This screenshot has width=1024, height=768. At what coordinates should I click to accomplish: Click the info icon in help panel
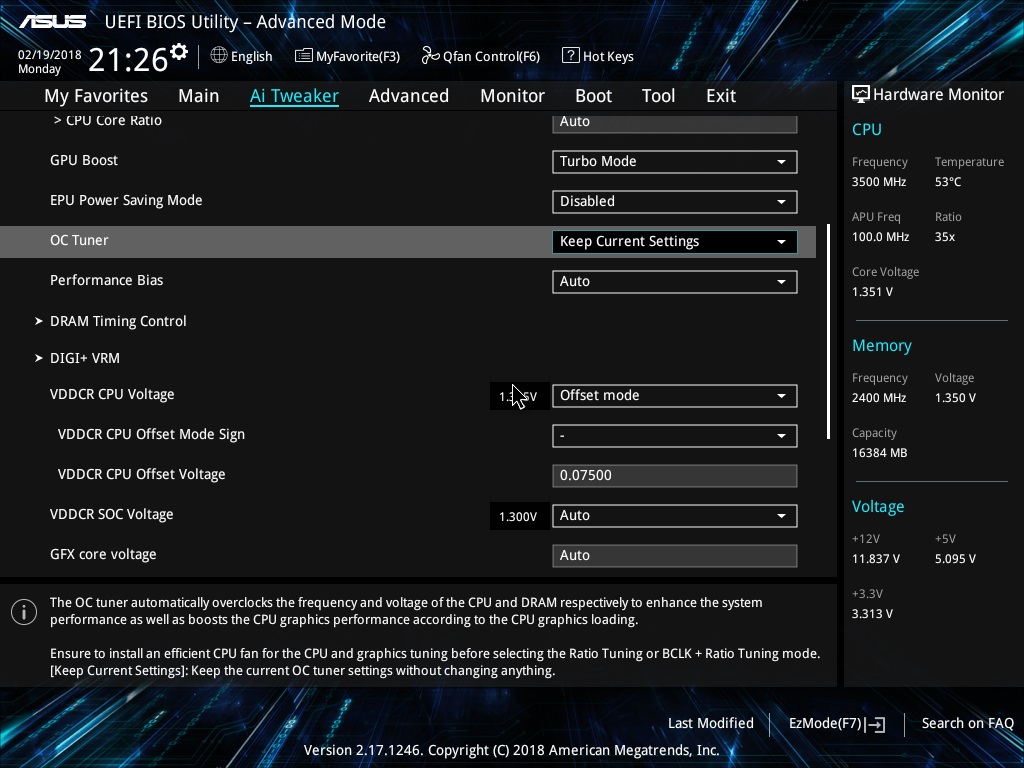(24, 612)
